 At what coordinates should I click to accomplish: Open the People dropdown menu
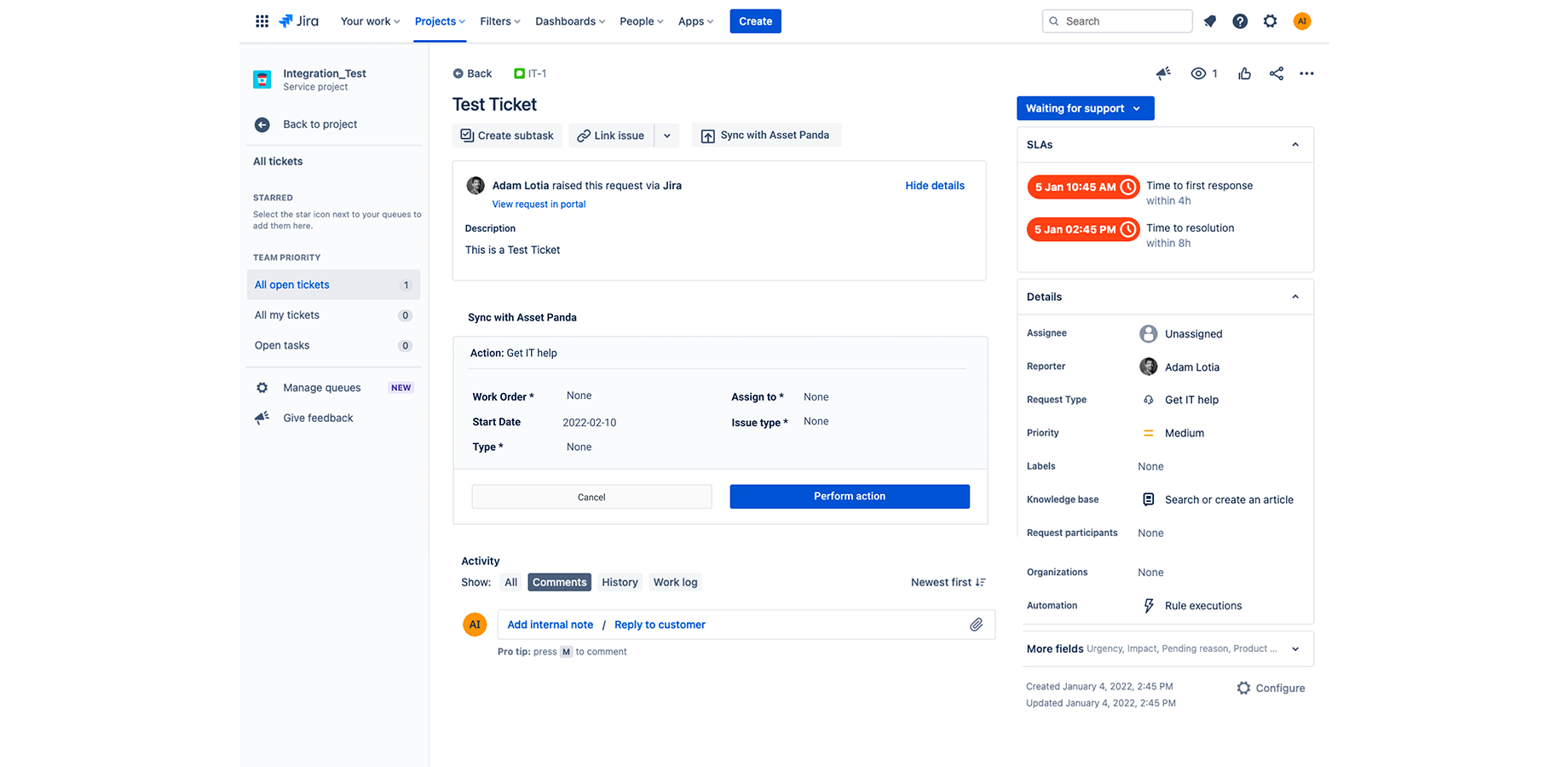point(642,21)
